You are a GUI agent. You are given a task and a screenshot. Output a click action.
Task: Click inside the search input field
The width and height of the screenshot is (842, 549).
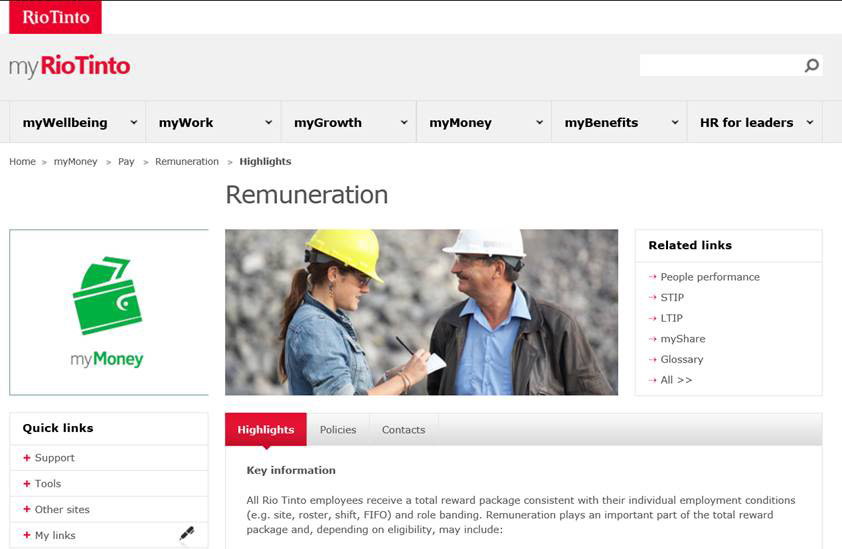tap(721, 66)
